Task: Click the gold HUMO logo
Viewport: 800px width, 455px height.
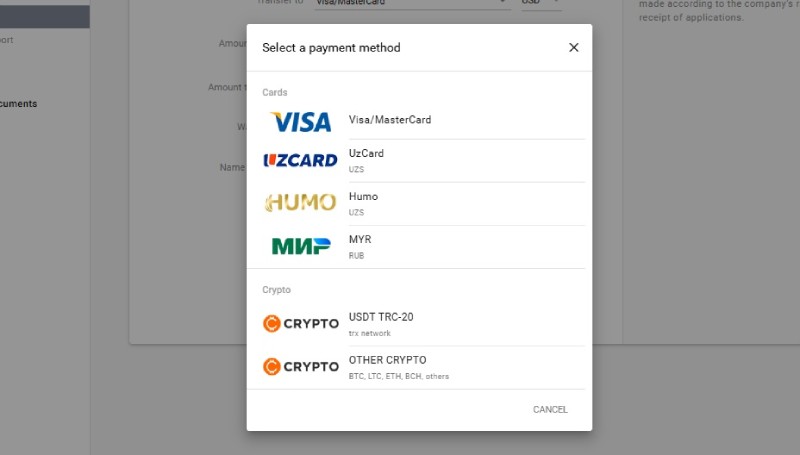Action: (300, 203)
